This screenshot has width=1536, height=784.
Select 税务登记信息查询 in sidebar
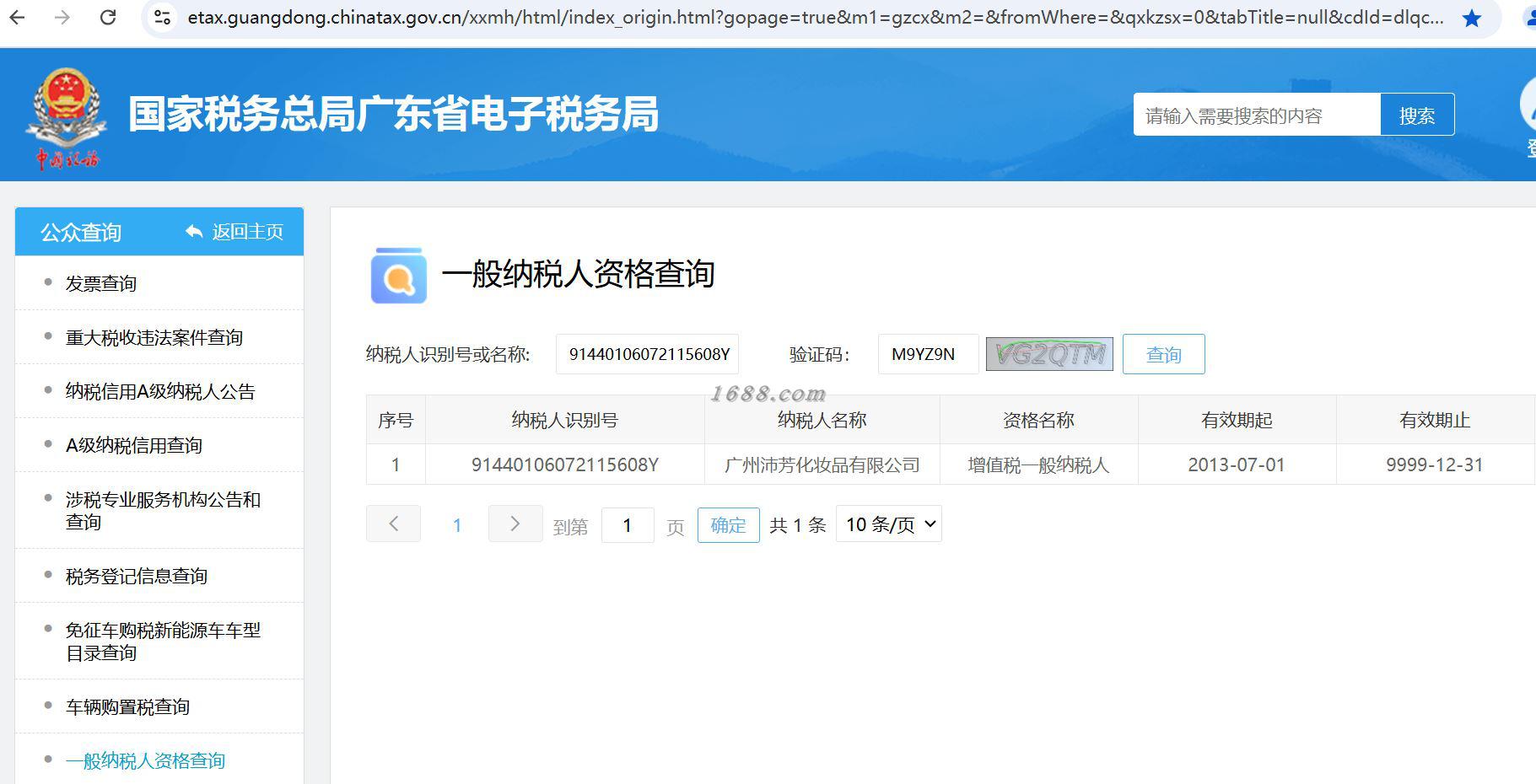click(x=137, y=576)
